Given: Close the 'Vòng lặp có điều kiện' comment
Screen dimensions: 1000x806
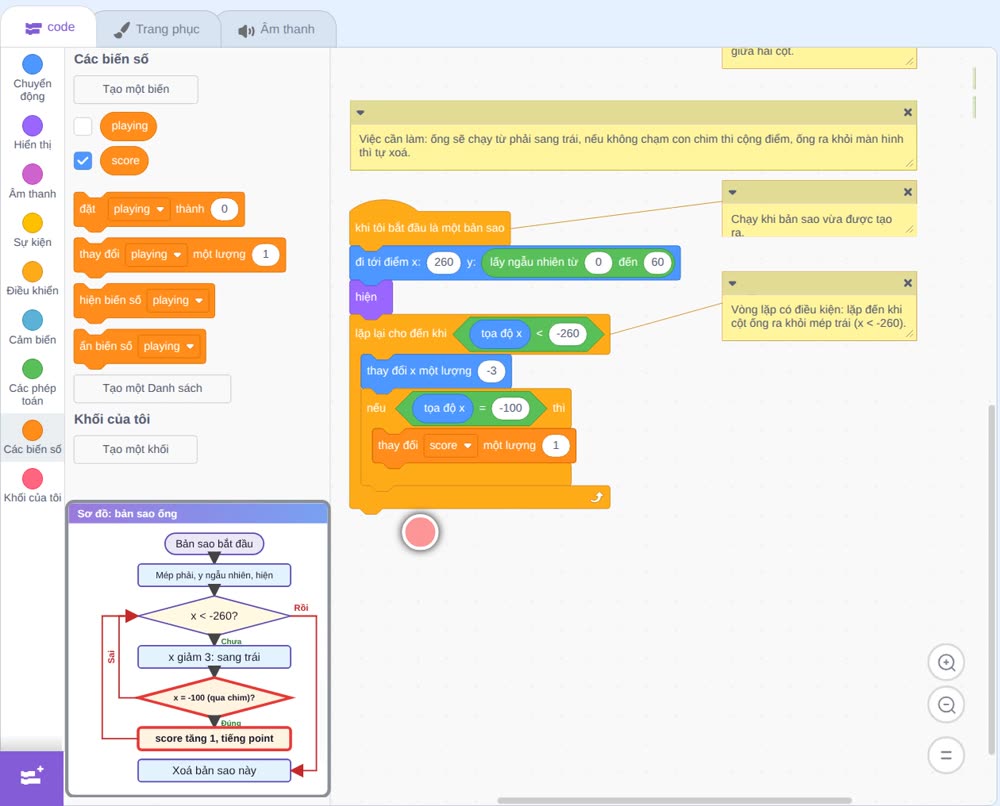Looking at the screenshot, I should click(908, 282).
